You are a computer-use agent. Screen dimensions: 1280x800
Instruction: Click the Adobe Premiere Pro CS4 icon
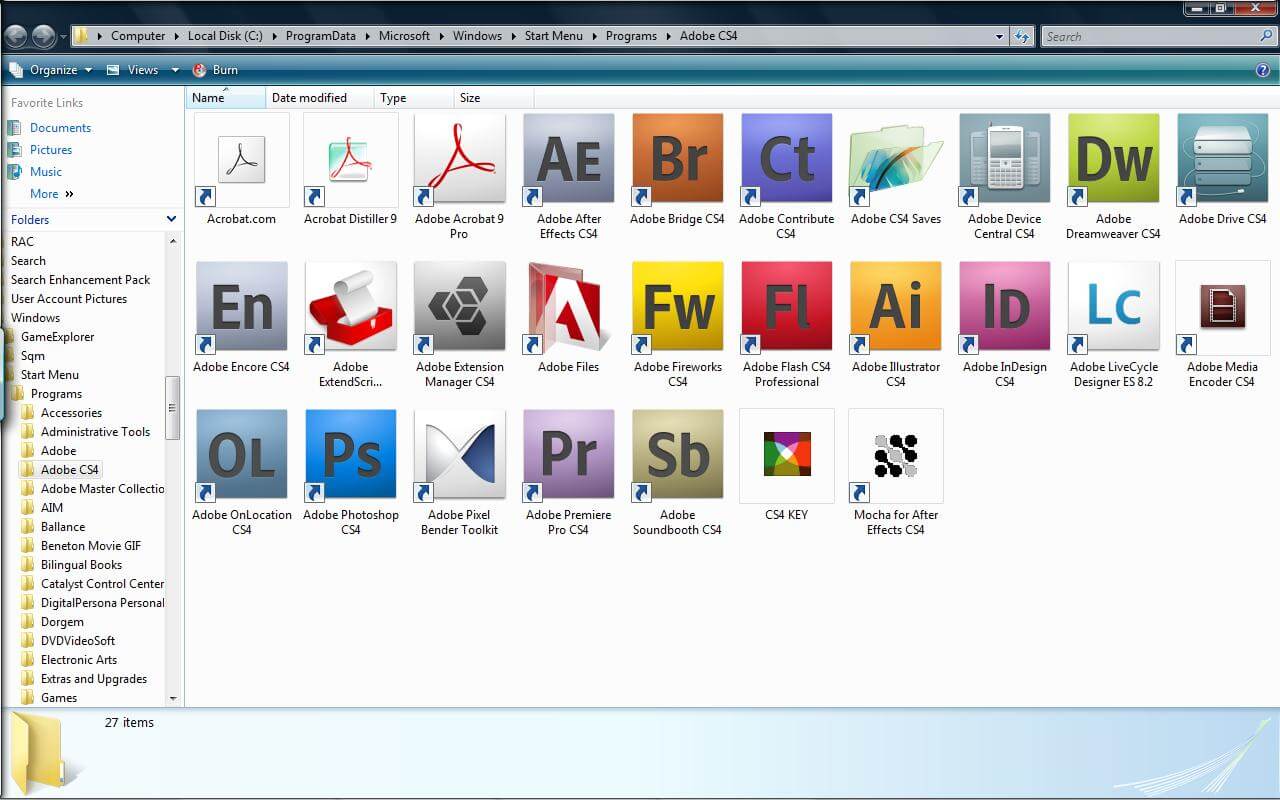click(x=568, y=456)
